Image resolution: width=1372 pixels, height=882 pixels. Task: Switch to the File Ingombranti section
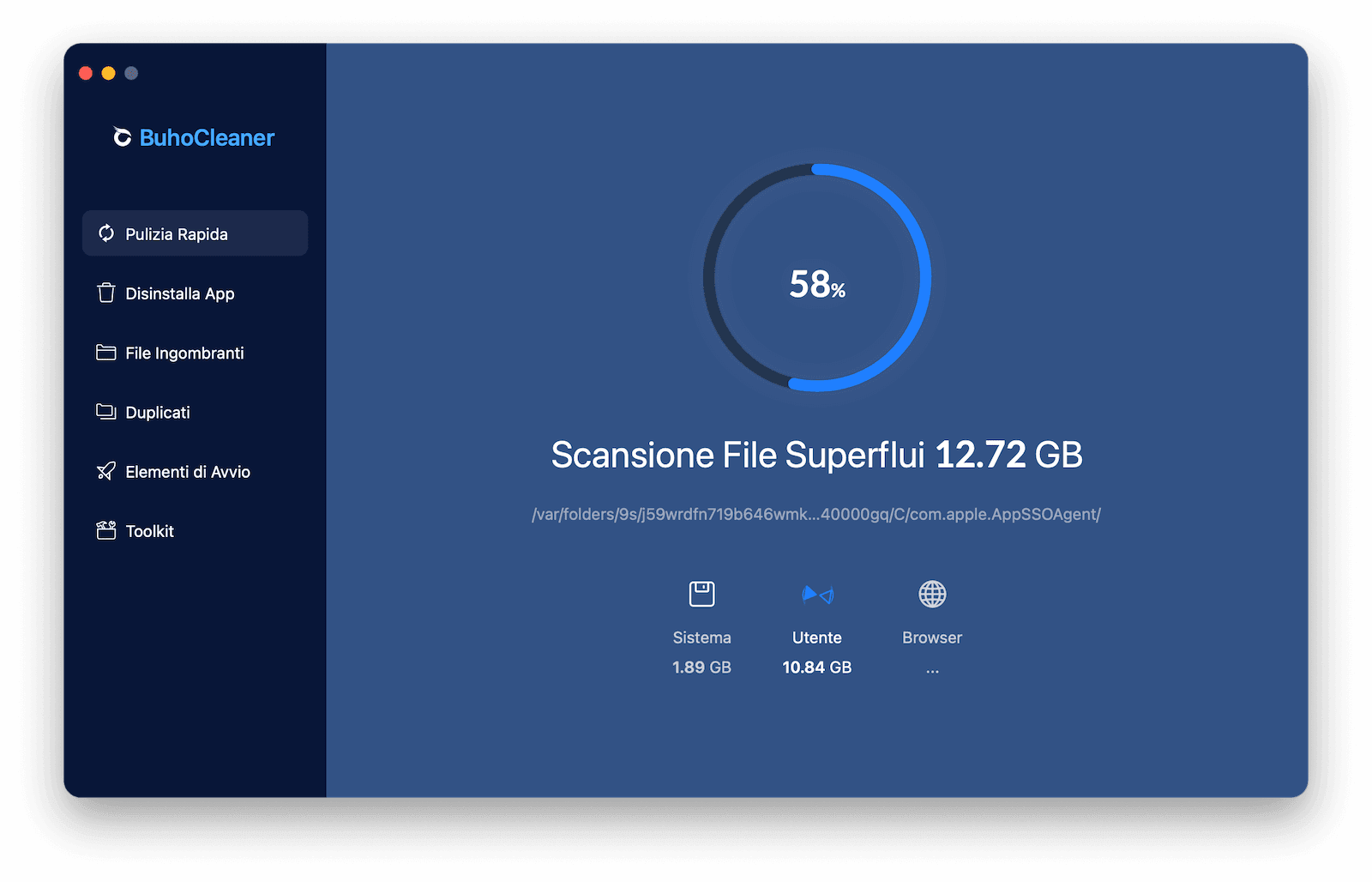click(184, 352)
